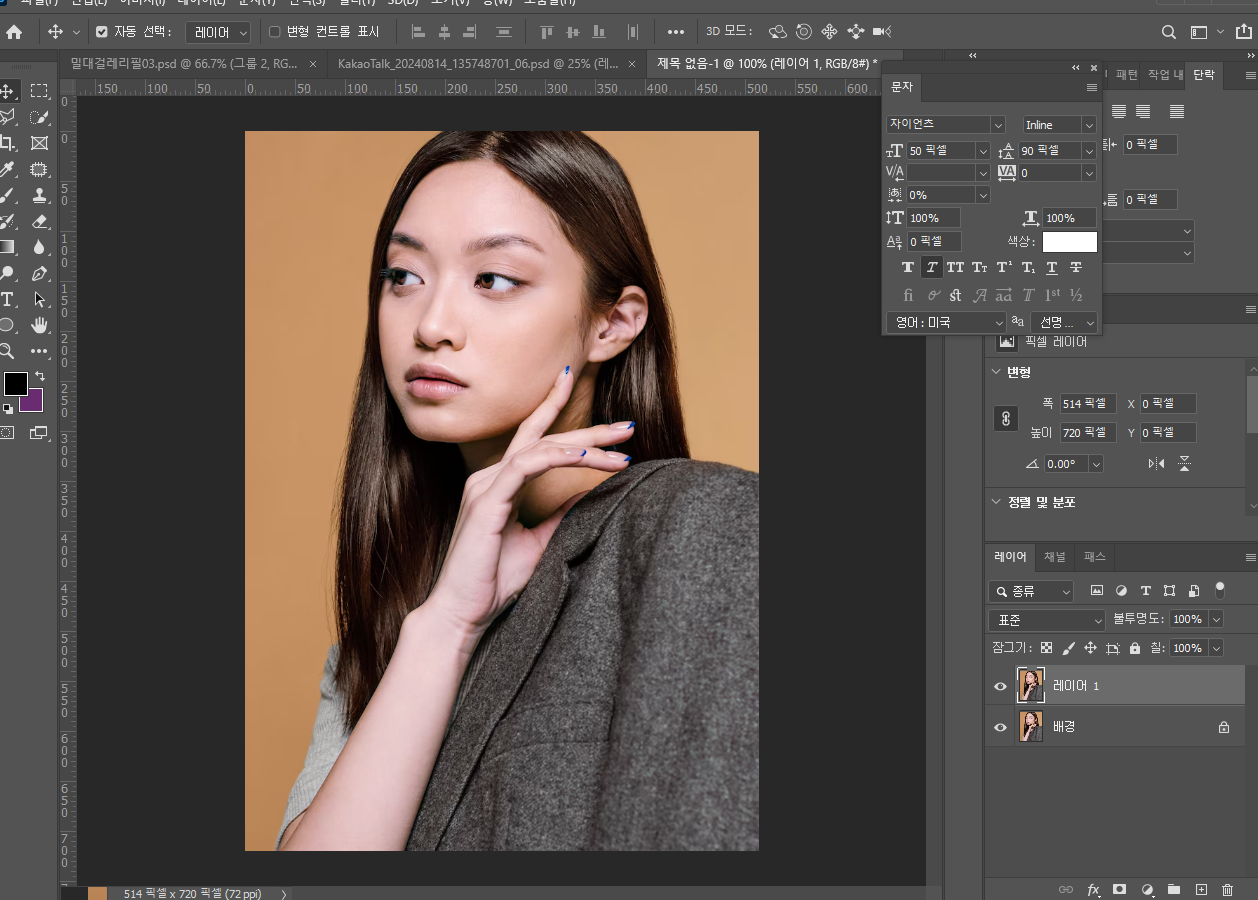The width and height of the screenshot is (1258, 900).
Task: Activate the Hand tool
Action: (x=40, y=325)
